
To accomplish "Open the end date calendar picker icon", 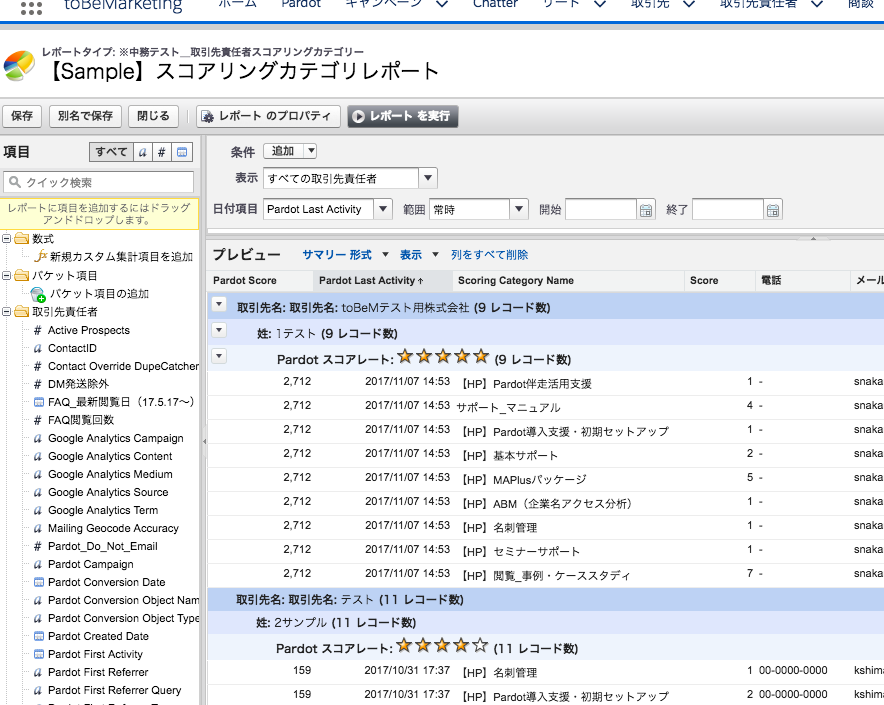I will pos(773,210).
